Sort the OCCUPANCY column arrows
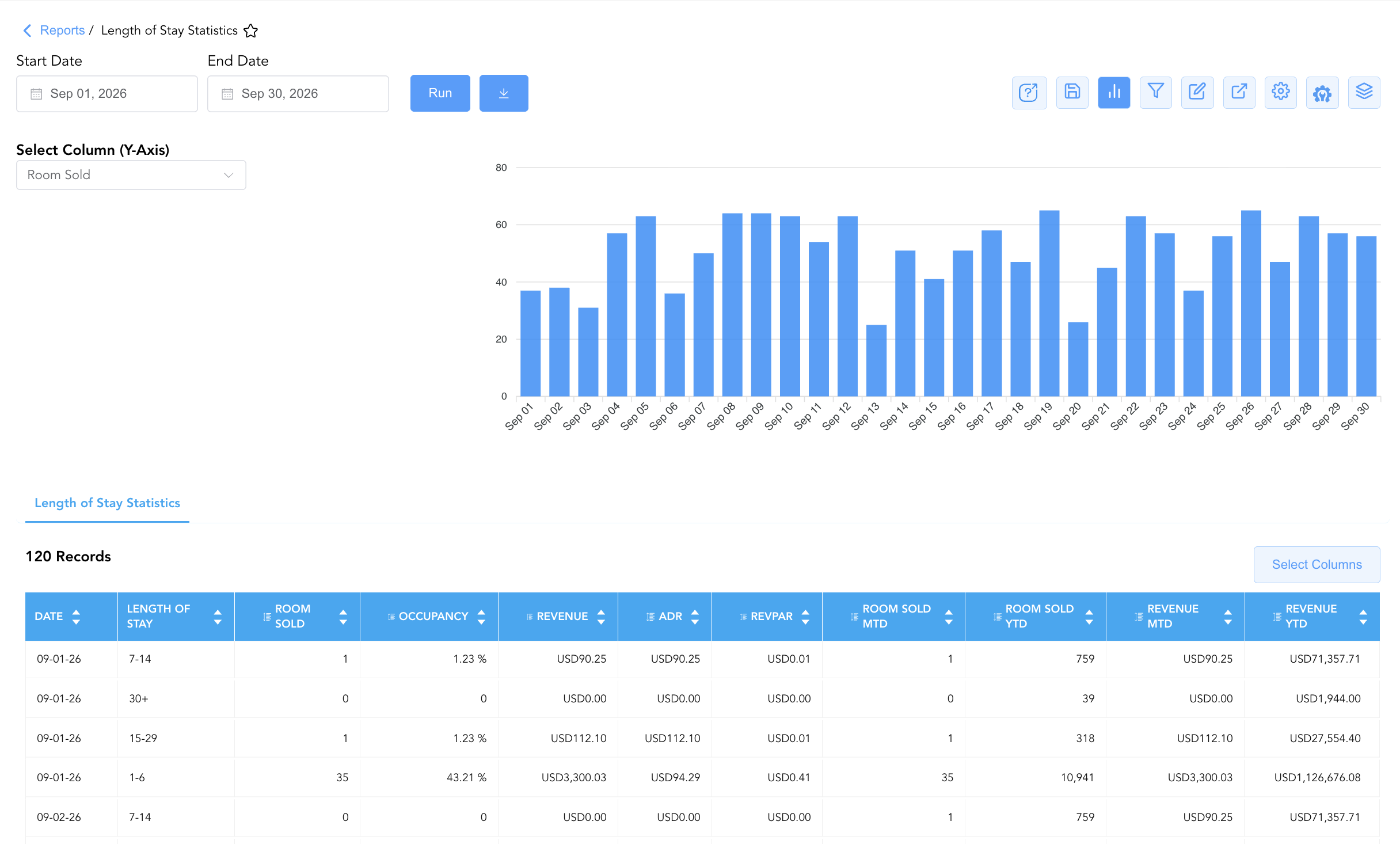Image resolution: width=1400 pixels, height=844 pixels. 481,617
